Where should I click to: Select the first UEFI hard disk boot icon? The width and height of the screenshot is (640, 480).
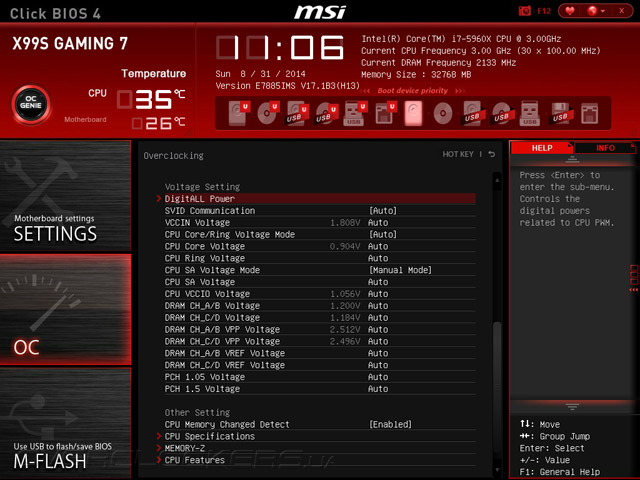click(x=238, y=113)
